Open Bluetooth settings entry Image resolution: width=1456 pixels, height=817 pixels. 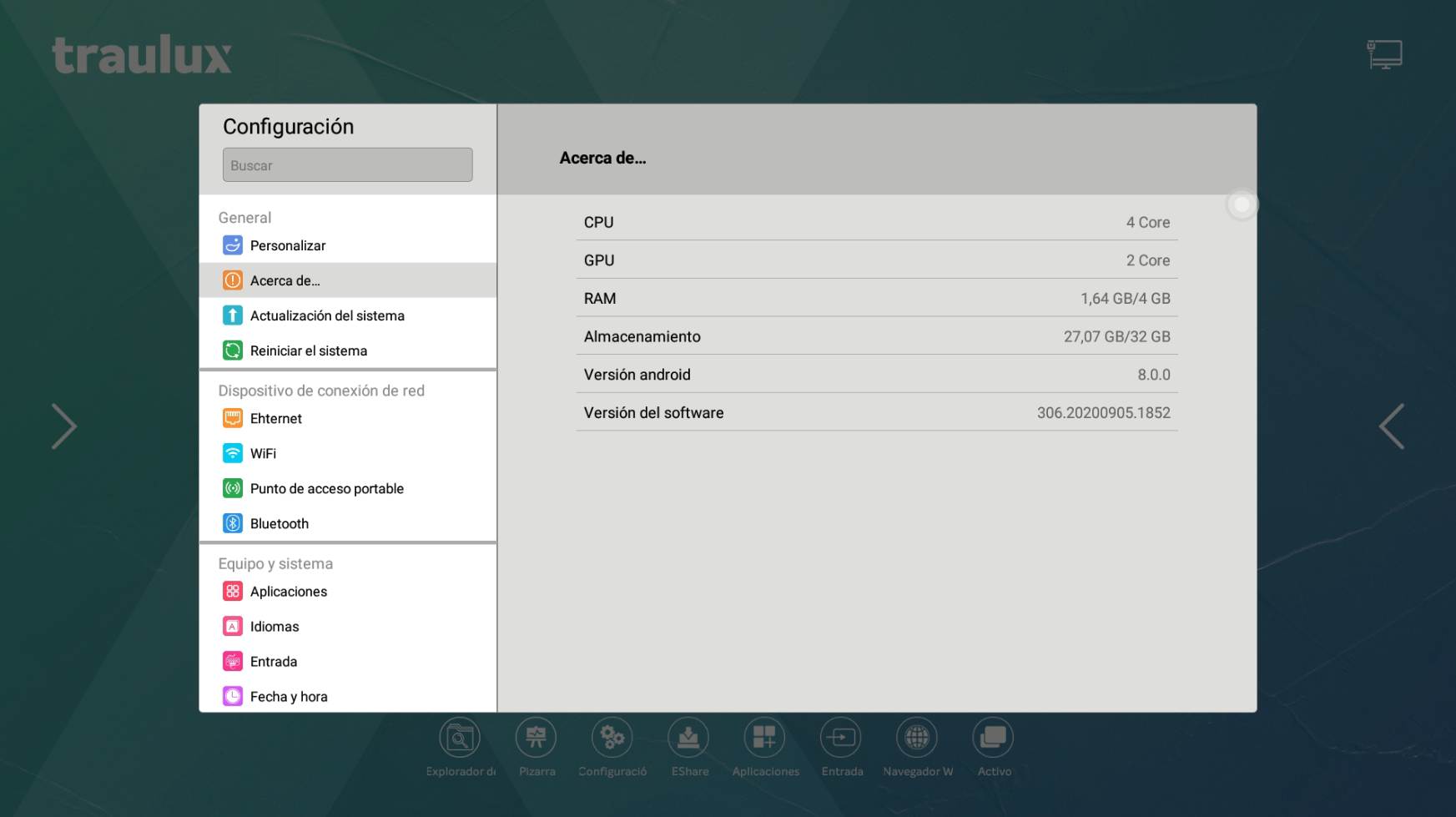tap(348, 523)
